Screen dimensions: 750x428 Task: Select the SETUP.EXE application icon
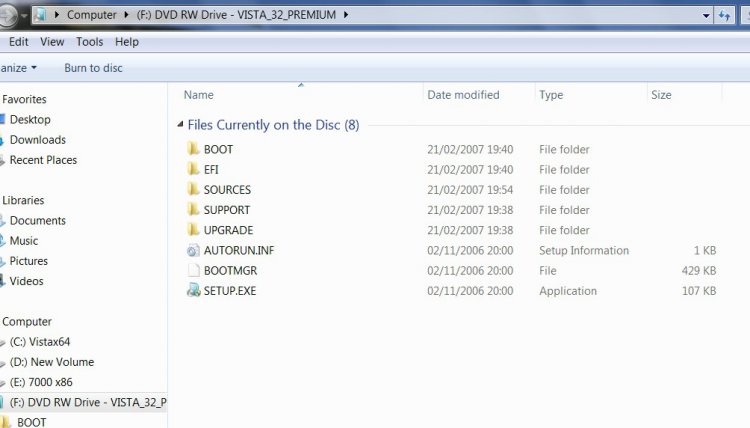click(193, 290)
